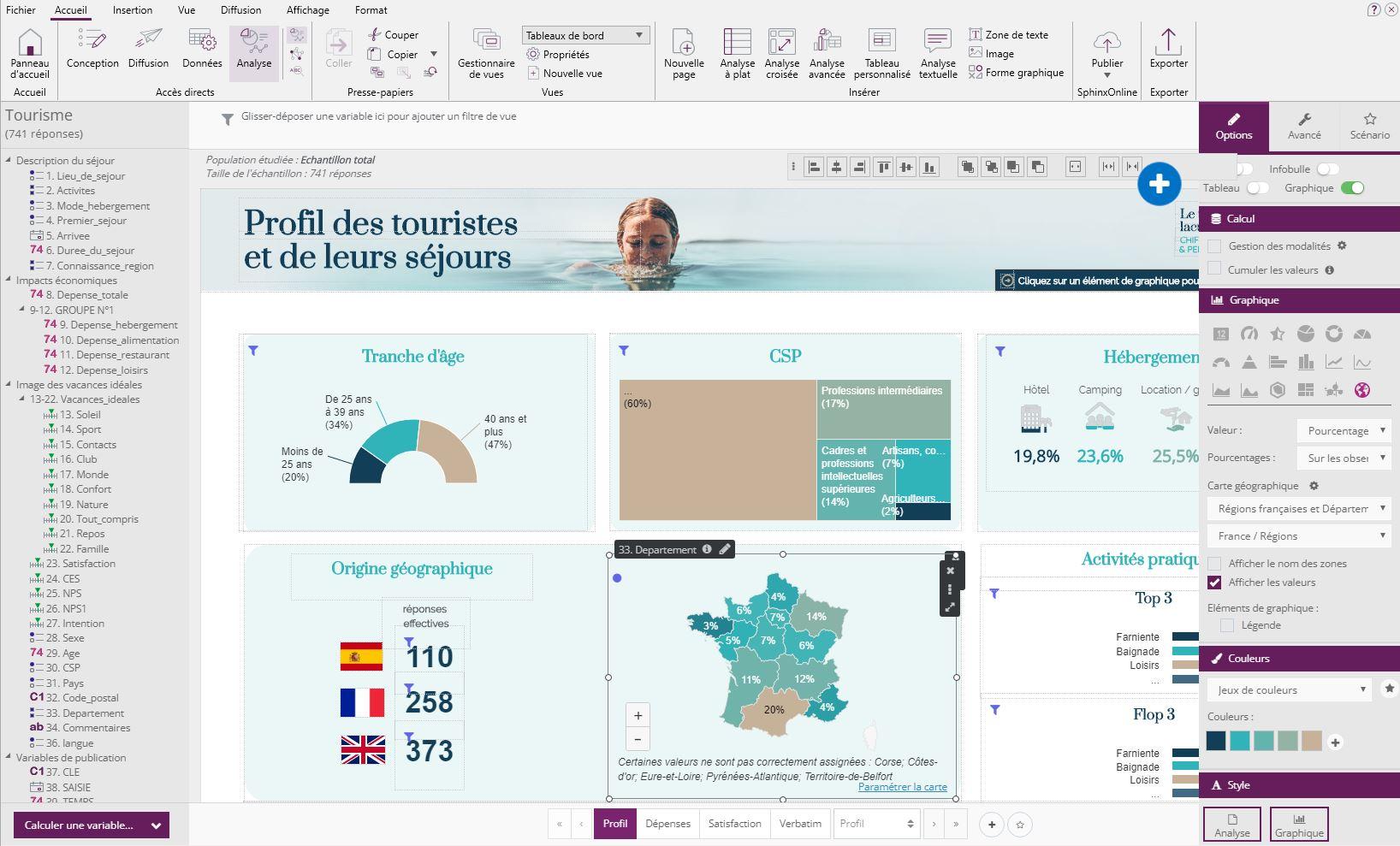Screen dimensions: 1400x846
Task: Open the Gestionnaire de vues
Action: click(x=485, y=51)
